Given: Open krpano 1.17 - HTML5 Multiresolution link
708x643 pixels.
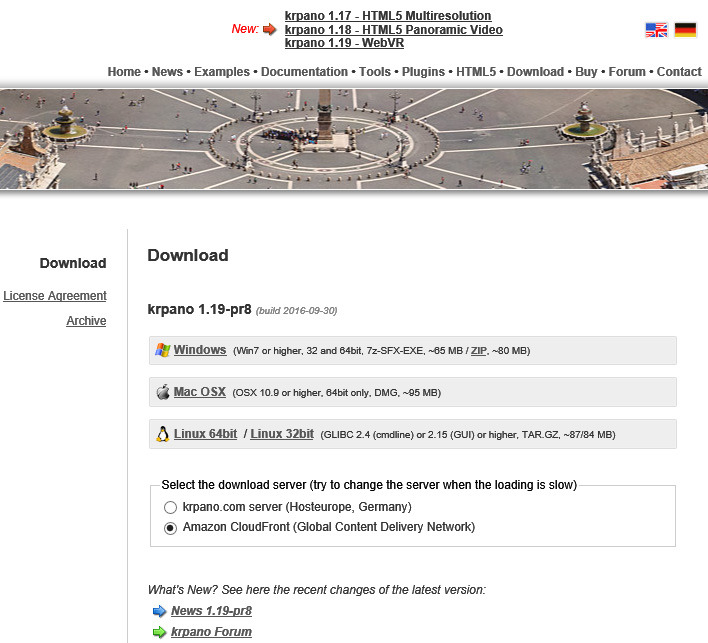Looking at the screenshot, I should click(388, 16).
